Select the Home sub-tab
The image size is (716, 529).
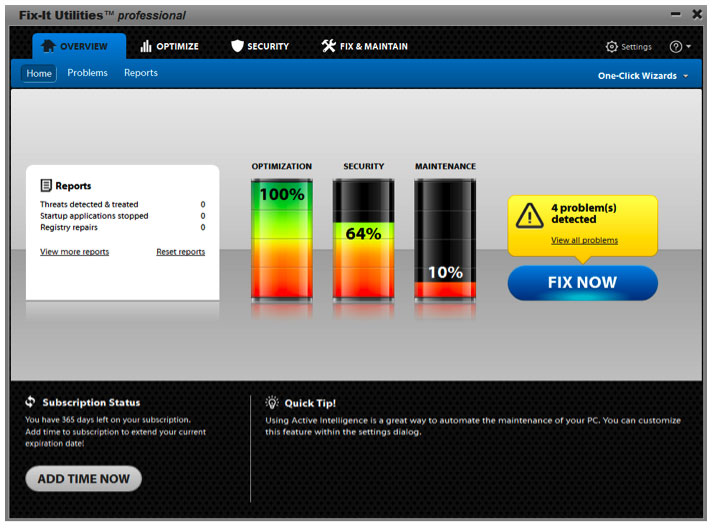point(39,73)
